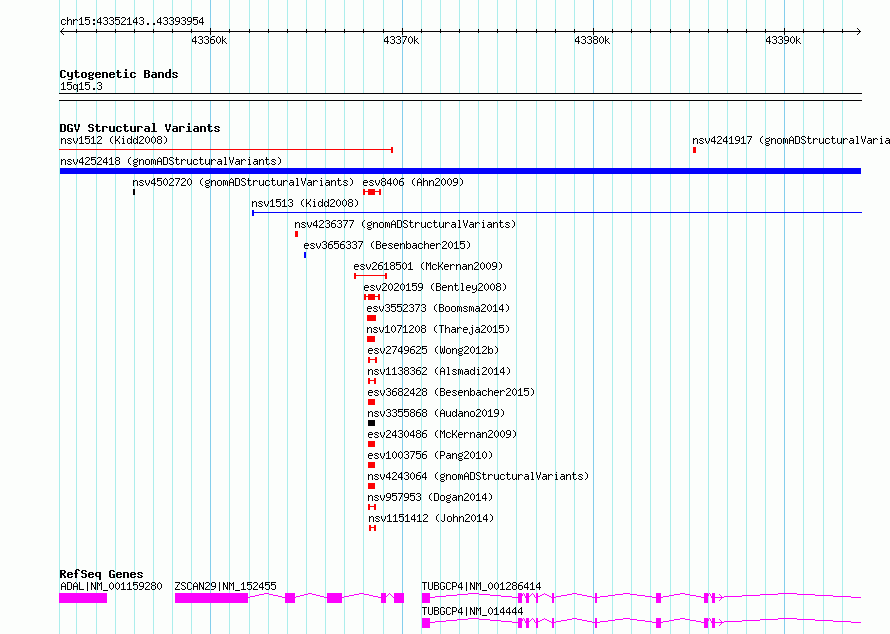Click the red glyph under nsv1151412
The width and height of the screenshot is (890, 634).
[372, 528]
